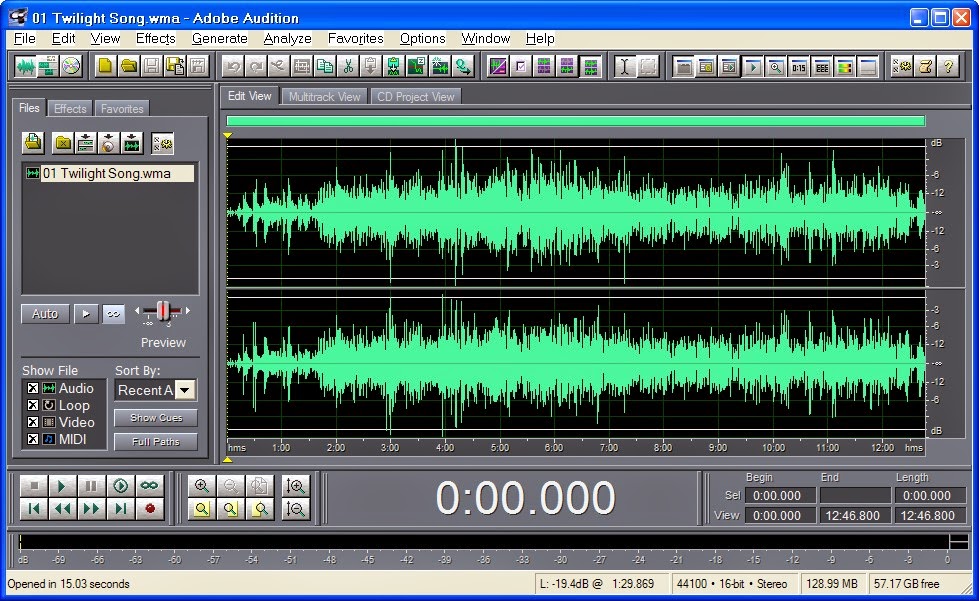Select the marquee selection tool
The height and width of the screenshot is (601, 979).
click(x=648, y=66)
